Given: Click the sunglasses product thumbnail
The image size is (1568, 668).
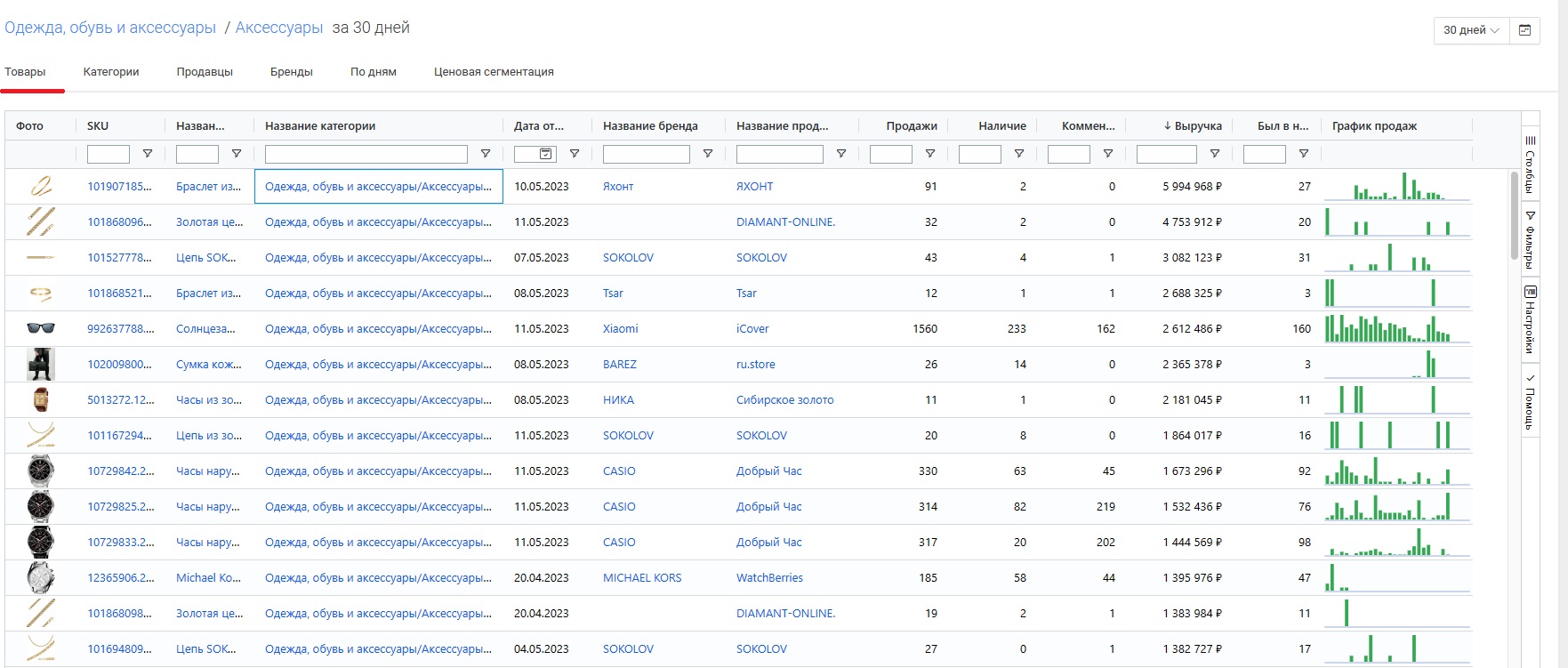Looking at the screenshot, I should [x=41, y=328].
